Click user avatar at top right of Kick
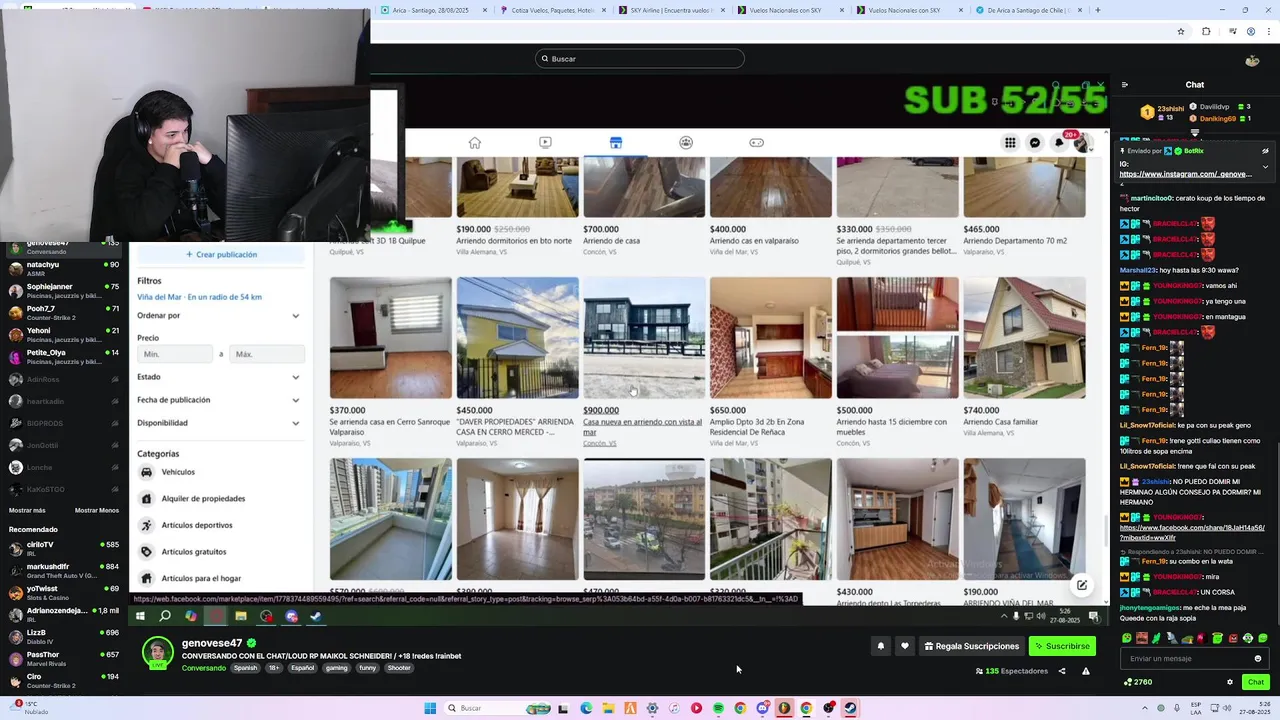 1252,60
